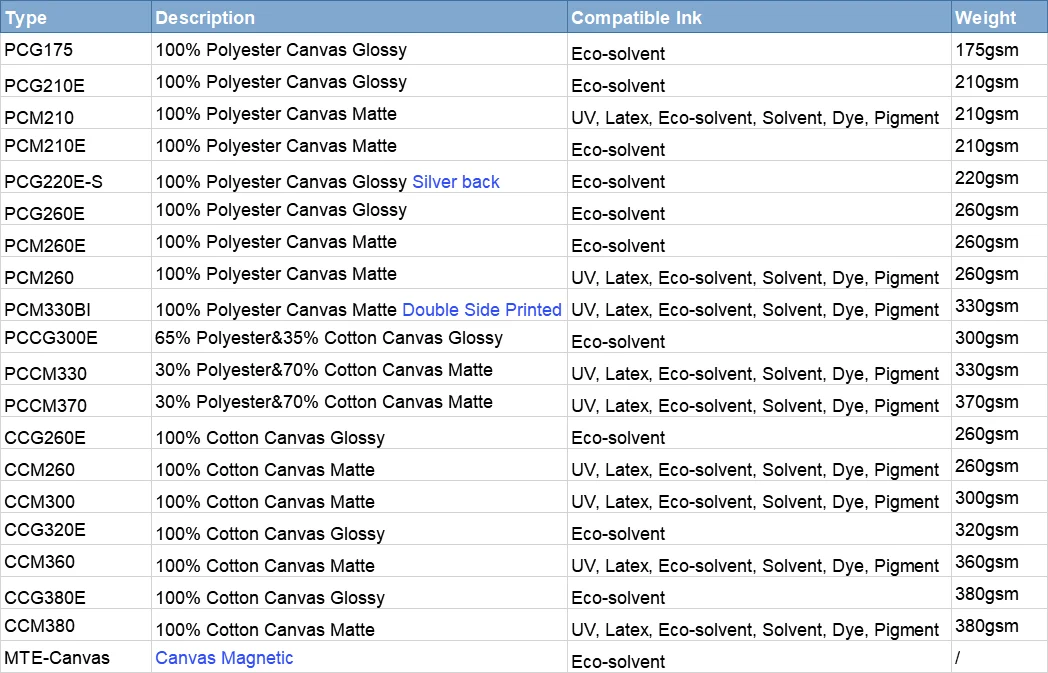This screenshot has width=1048, height=673.
Task: Click Eco-solvent ink cell in MTE-Canvas row
Action: pos(618,662)
